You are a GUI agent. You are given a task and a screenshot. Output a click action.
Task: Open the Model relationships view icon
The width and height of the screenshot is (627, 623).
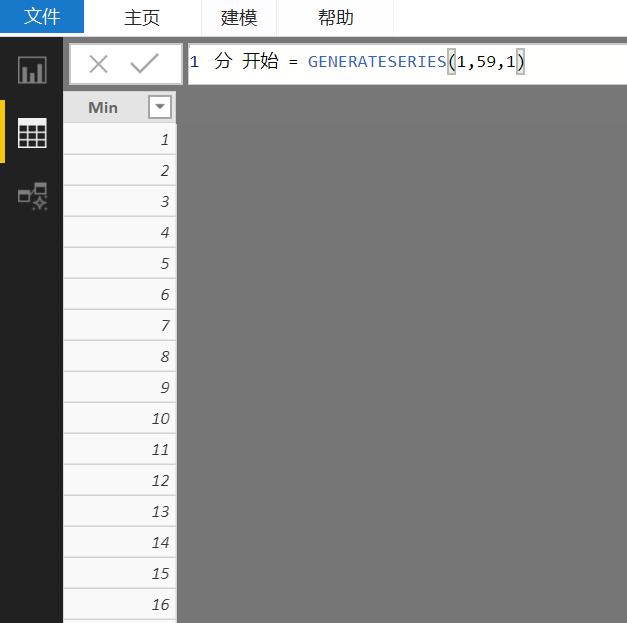click(33, 196)
